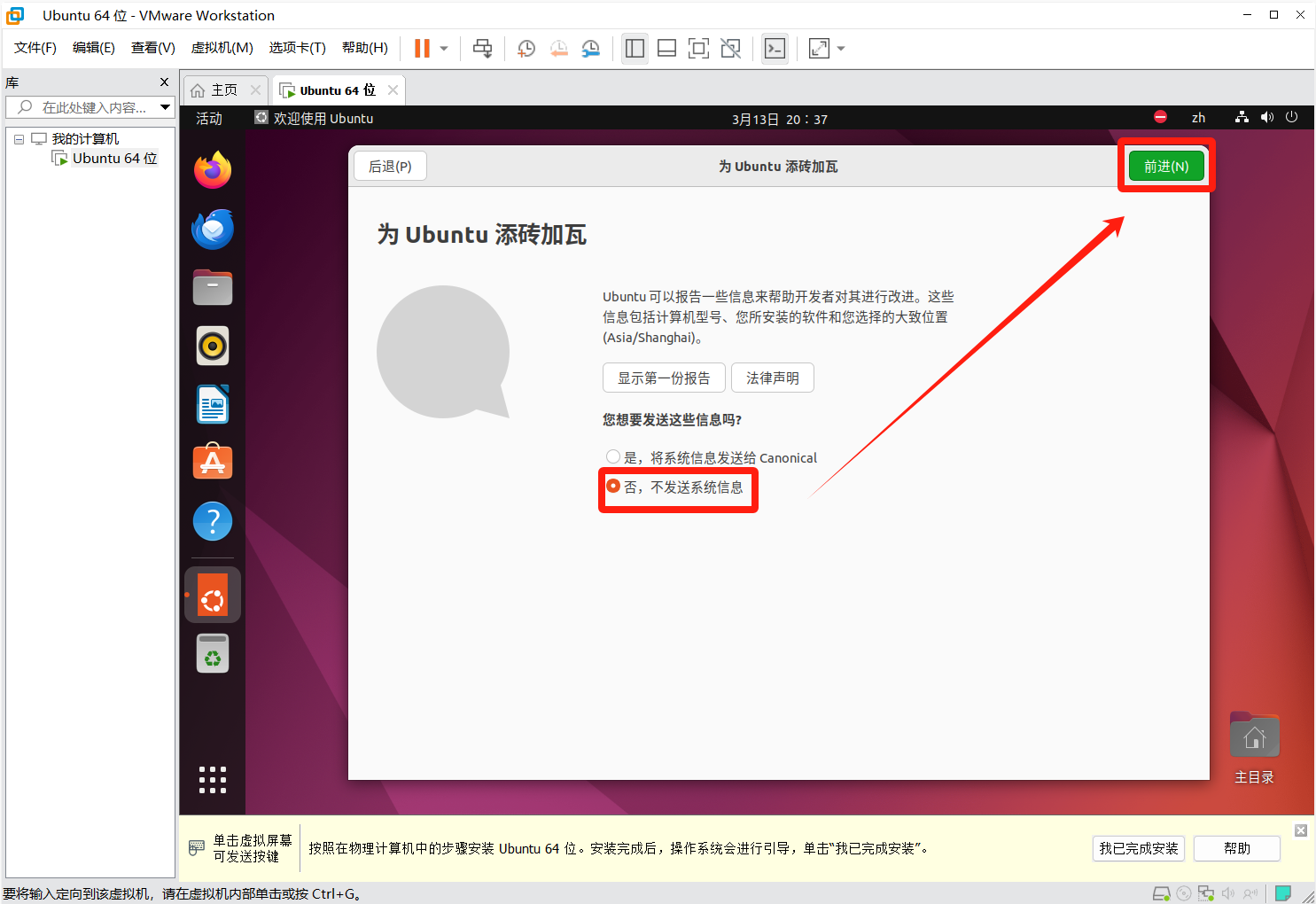This screenshot has height=904, width=1316.
Task: Show applications grid in Ubuntu dock
Action: (213, 780)
